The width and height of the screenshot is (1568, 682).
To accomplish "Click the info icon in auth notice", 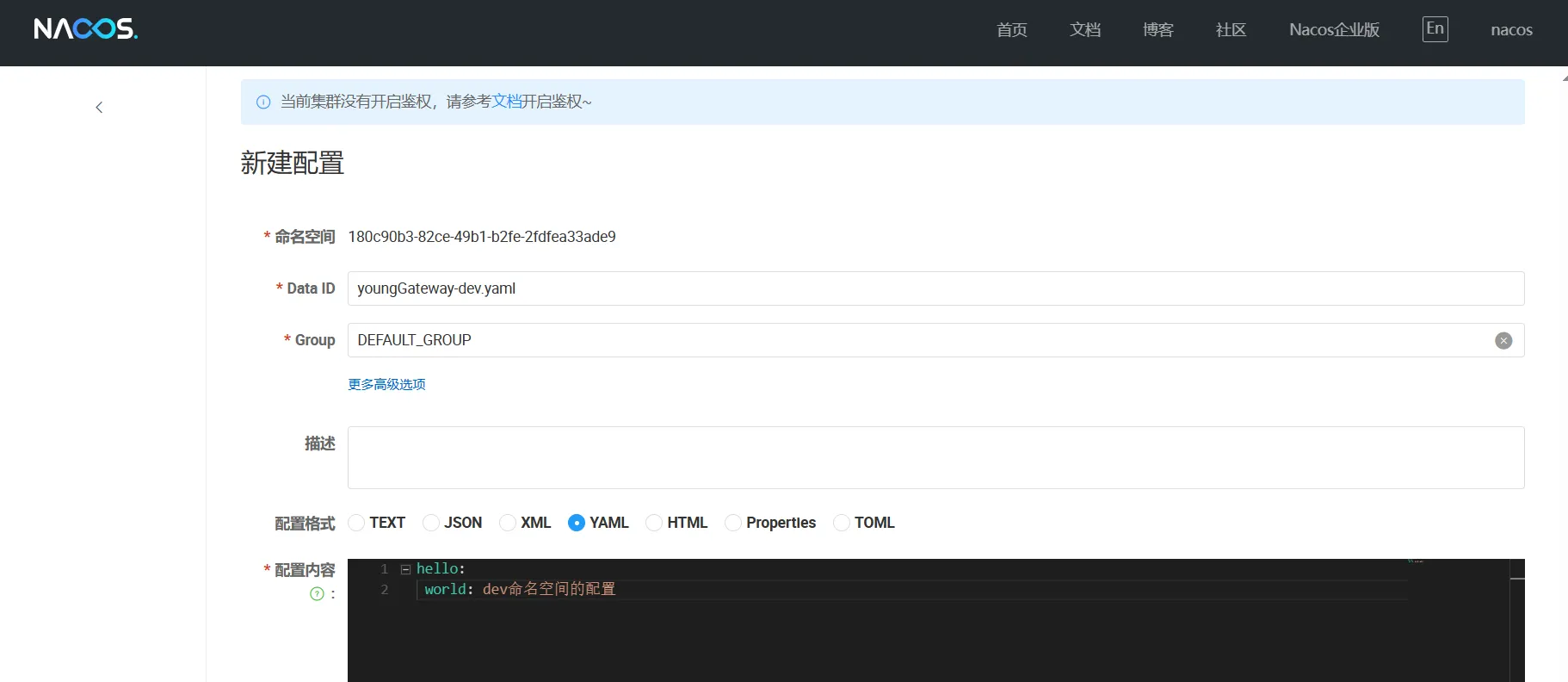I will (263, 102).
